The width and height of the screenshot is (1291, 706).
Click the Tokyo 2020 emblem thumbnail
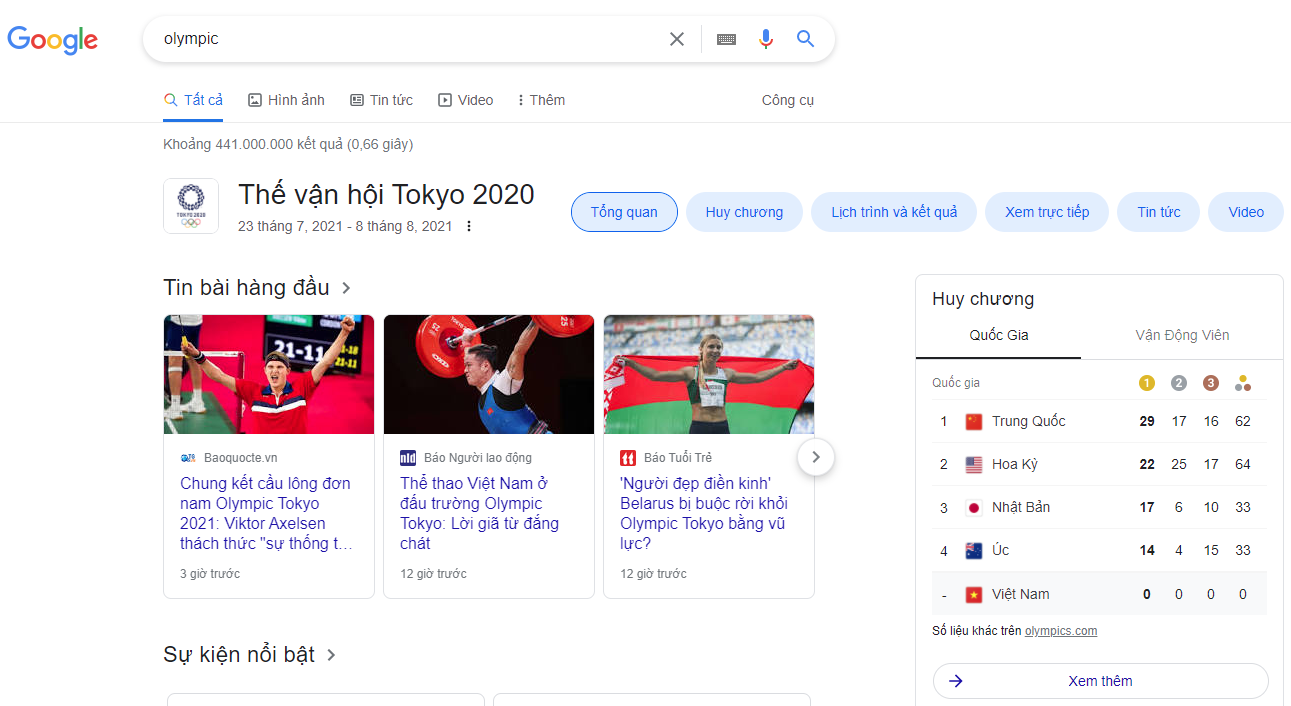(x=190, y=206)
